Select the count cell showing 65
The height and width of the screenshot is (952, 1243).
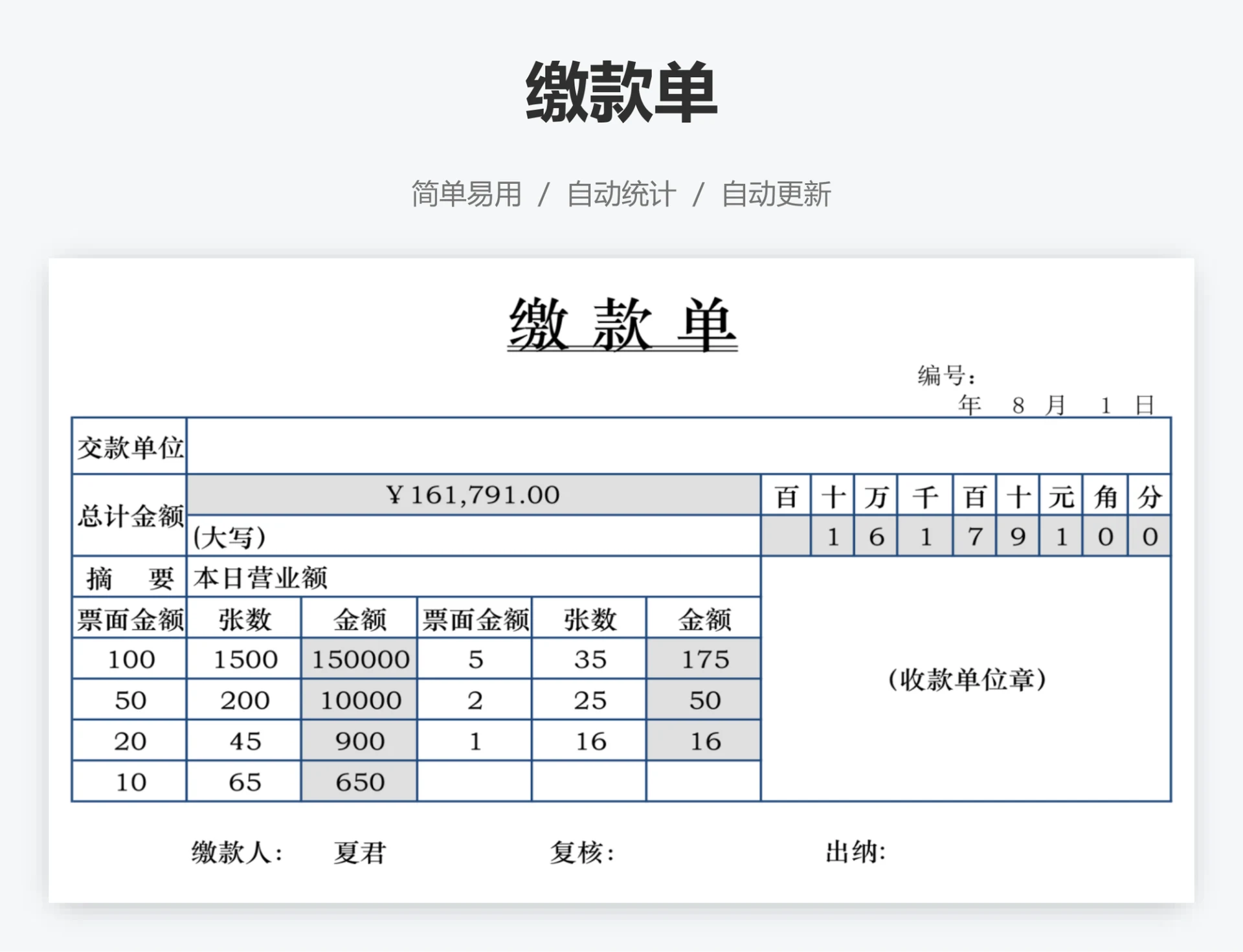pyautogui.click(x=244, y=782)
